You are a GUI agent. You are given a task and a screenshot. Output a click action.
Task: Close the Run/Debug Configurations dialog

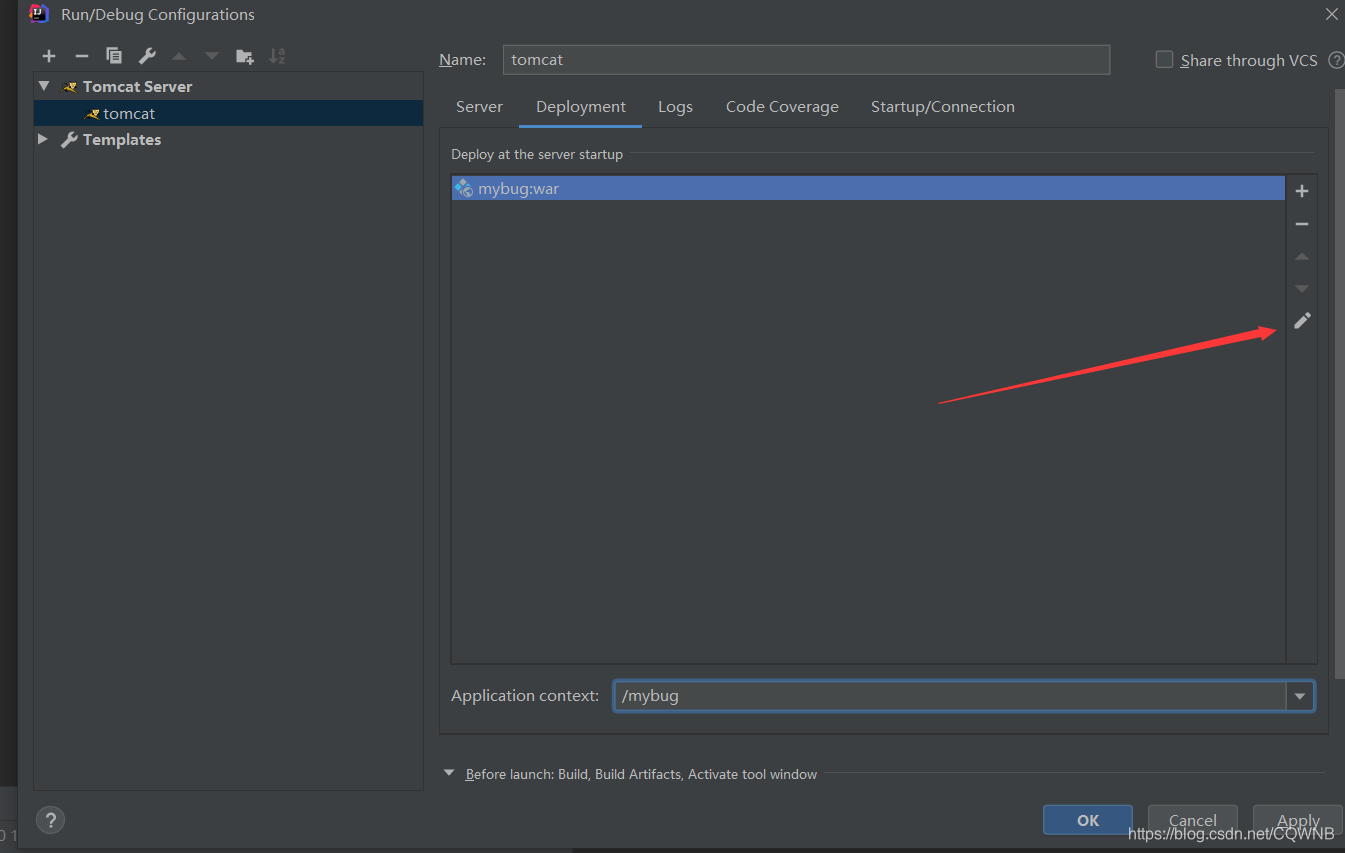[x=1332, y=14]
